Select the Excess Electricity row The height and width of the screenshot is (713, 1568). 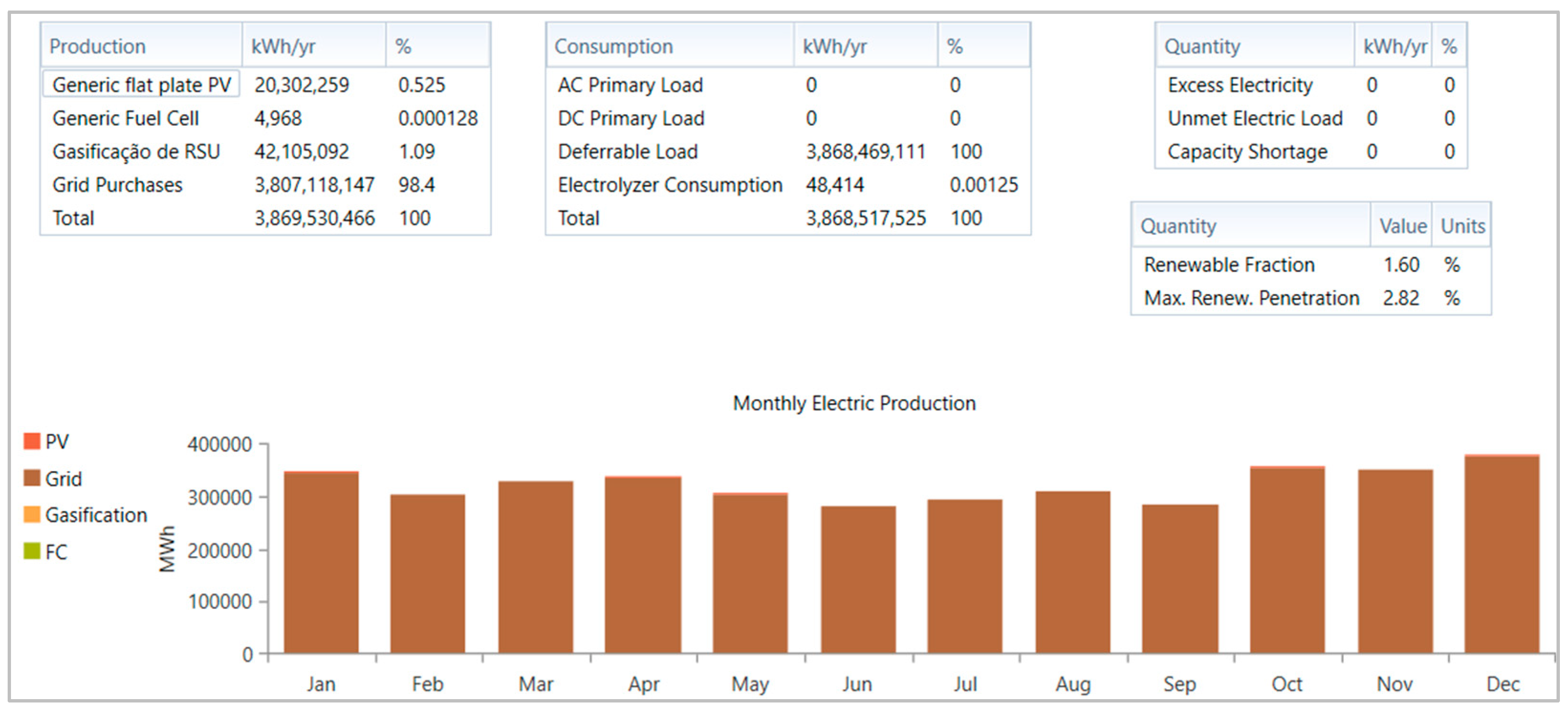coord(1239,85)
